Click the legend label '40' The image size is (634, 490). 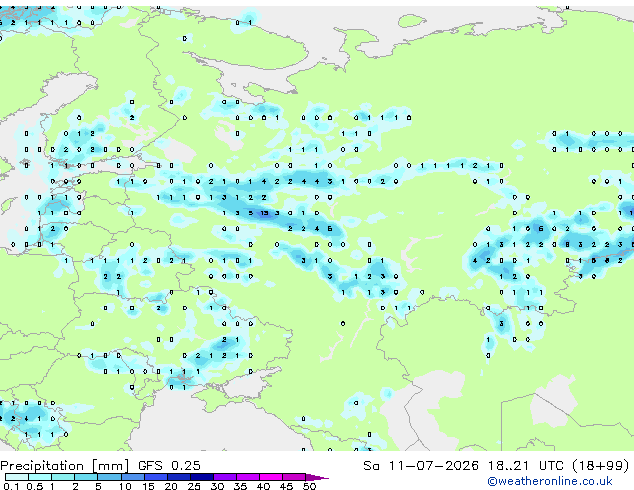click(263, 486)
